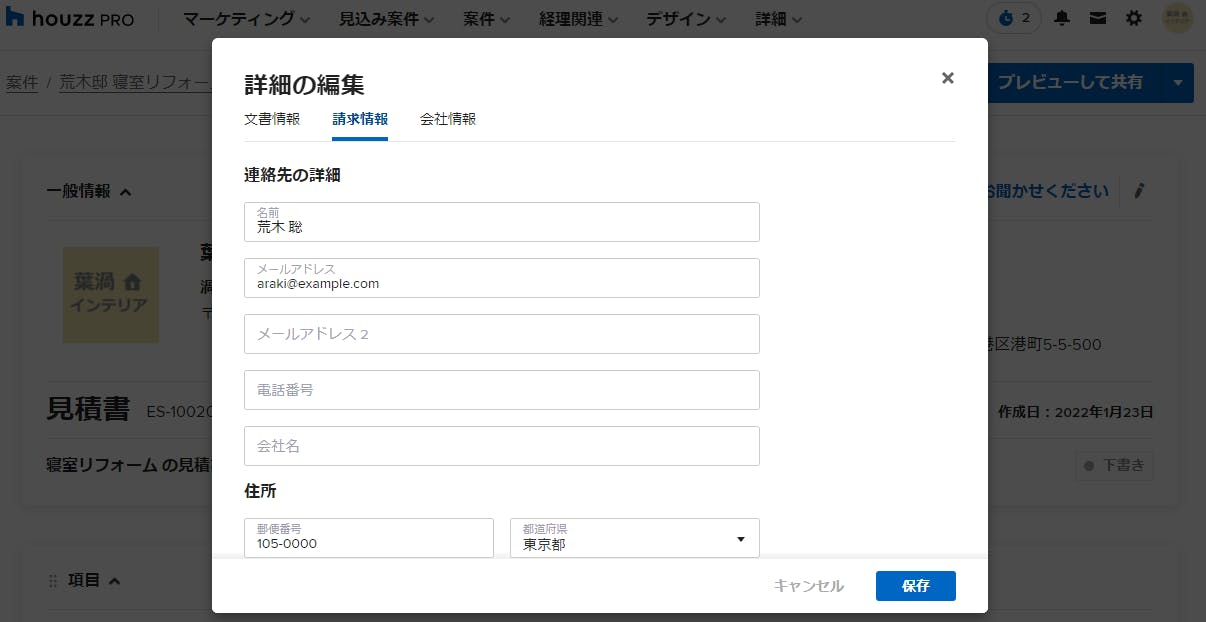
Task: Open the 経理関連 menu
Action: 578,19
